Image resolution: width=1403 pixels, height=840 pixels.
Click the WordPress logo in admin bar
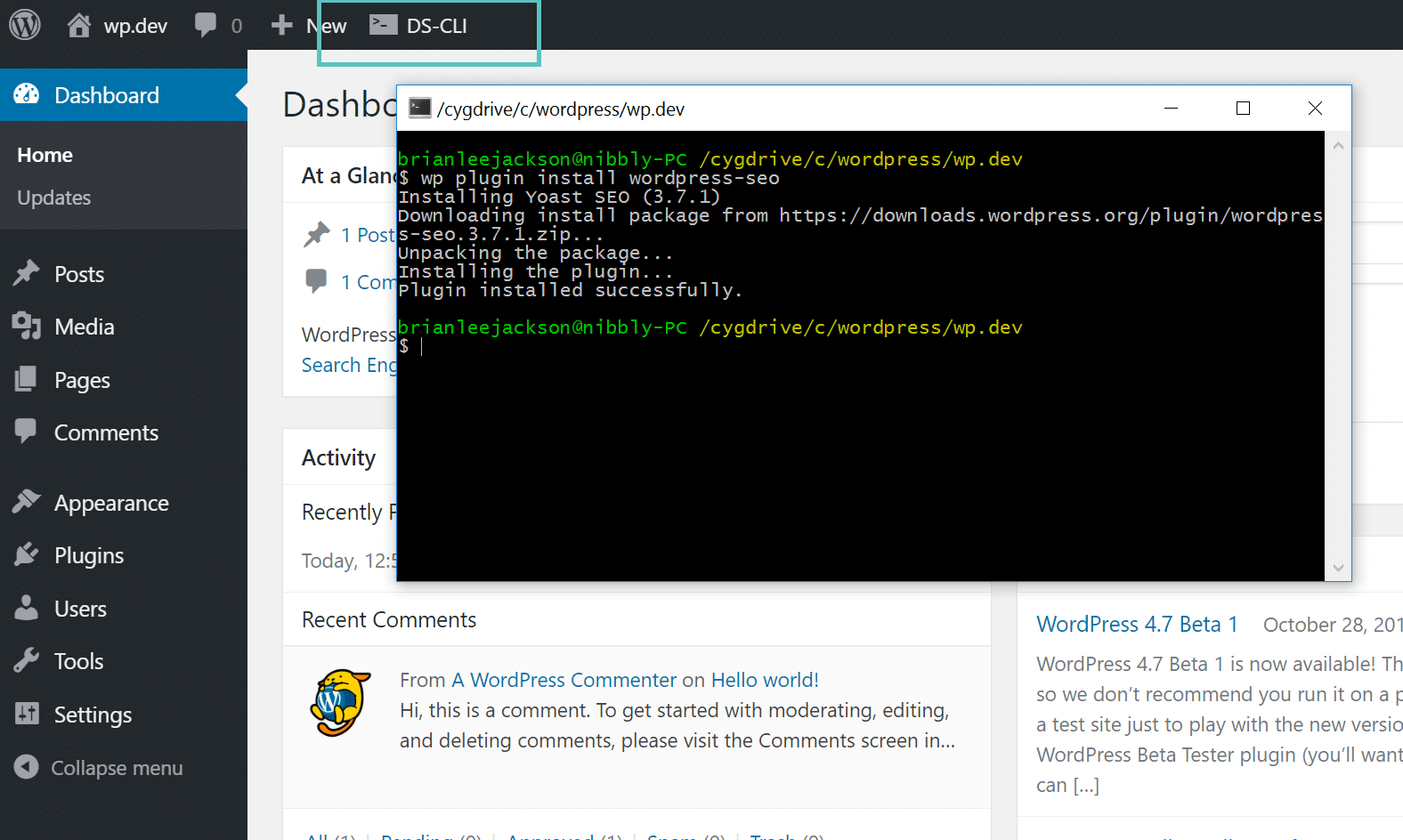[x=25, y=25]
